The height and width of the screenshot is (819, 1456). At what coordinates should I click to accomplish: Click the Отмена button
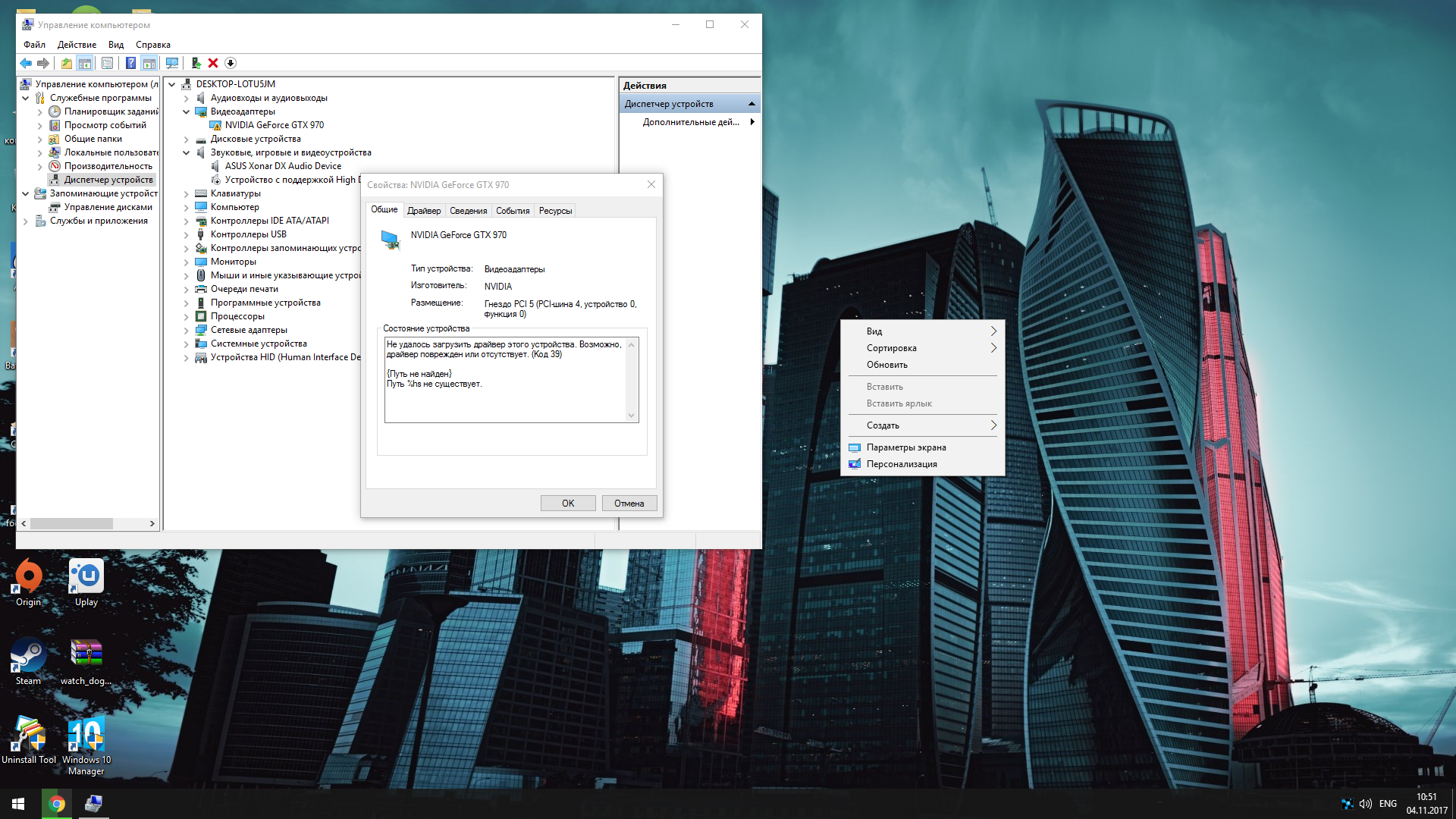[629, 504]
